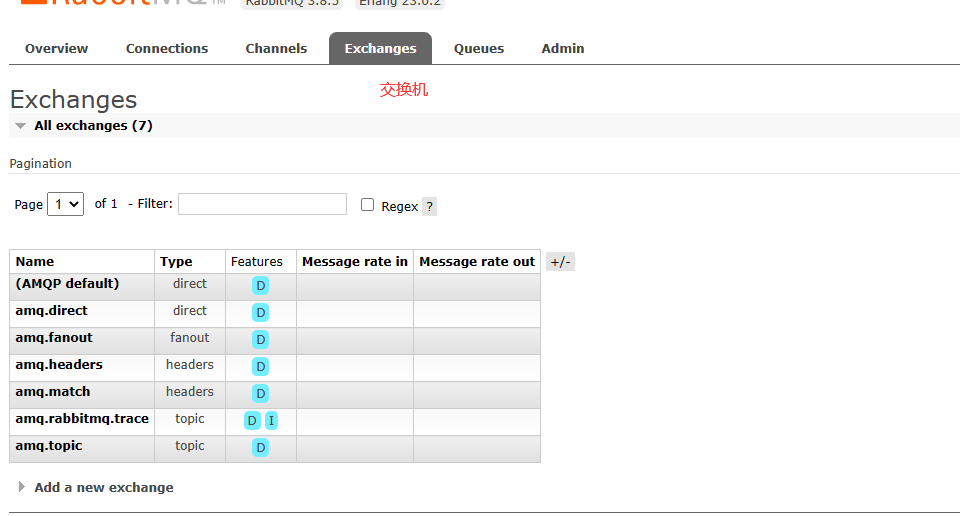Click the Regex help question mark

click(429, 207)
